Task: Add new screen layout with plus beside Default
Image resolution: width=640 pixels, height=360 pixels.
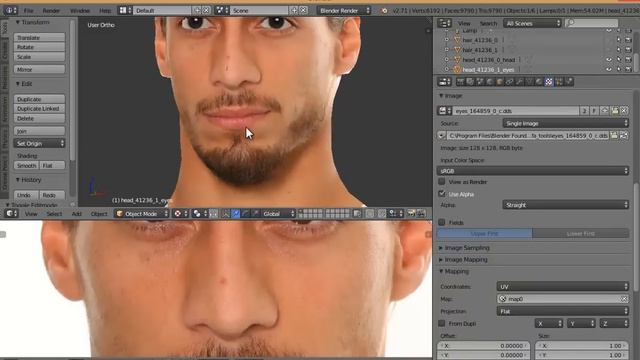Action: click(197, 10)
